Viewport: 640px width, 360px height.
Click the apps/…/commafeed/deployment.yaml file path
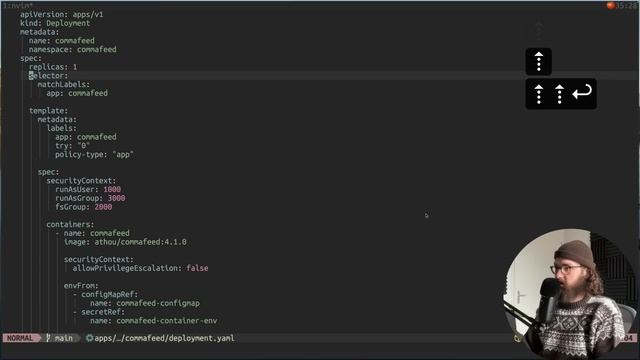coord(164,338)
